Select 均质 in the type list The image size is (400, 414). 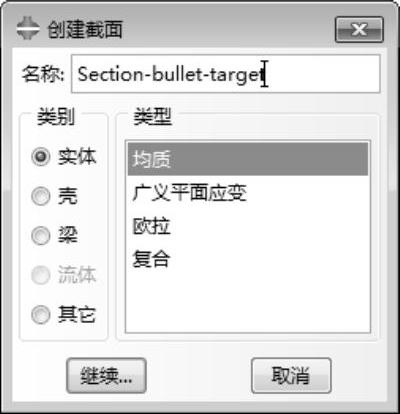[x=248, y=159]
